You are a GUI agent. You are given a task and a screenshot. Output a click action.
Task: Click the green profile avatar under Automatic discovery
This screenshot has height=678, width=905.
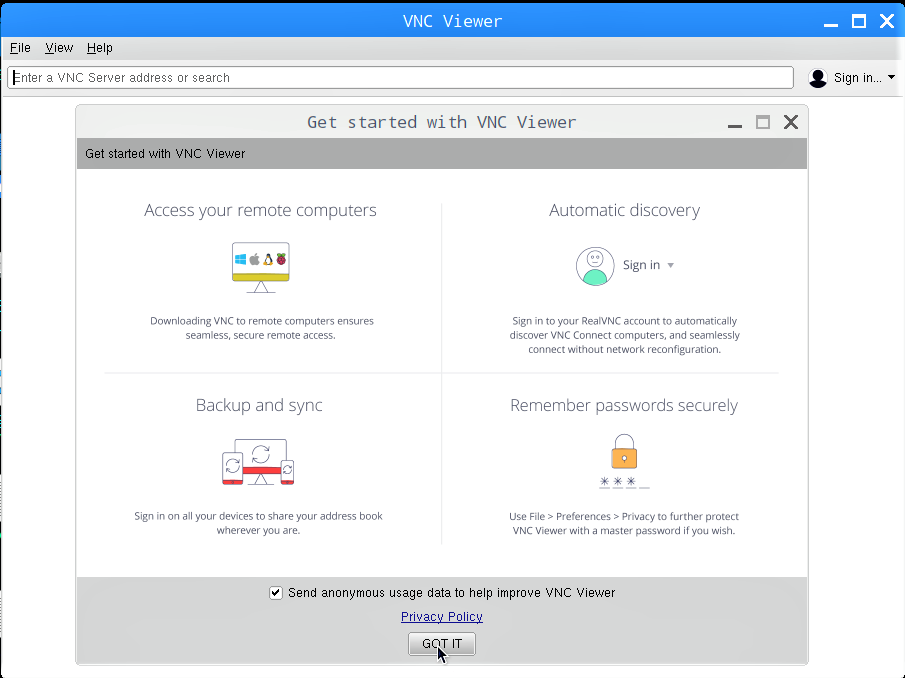point(595,266)
